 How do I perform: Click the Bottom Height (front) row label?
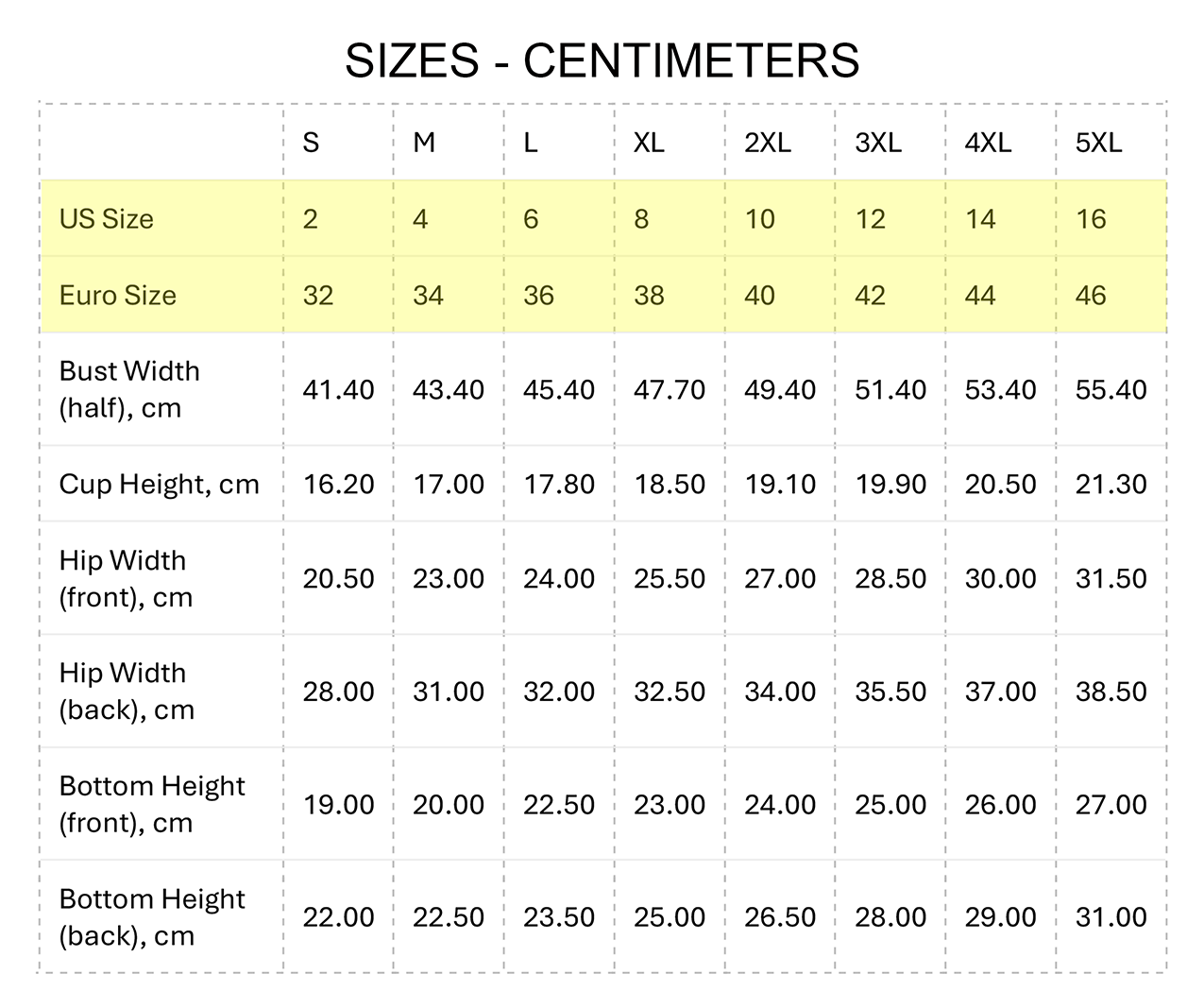coord(151,804)
